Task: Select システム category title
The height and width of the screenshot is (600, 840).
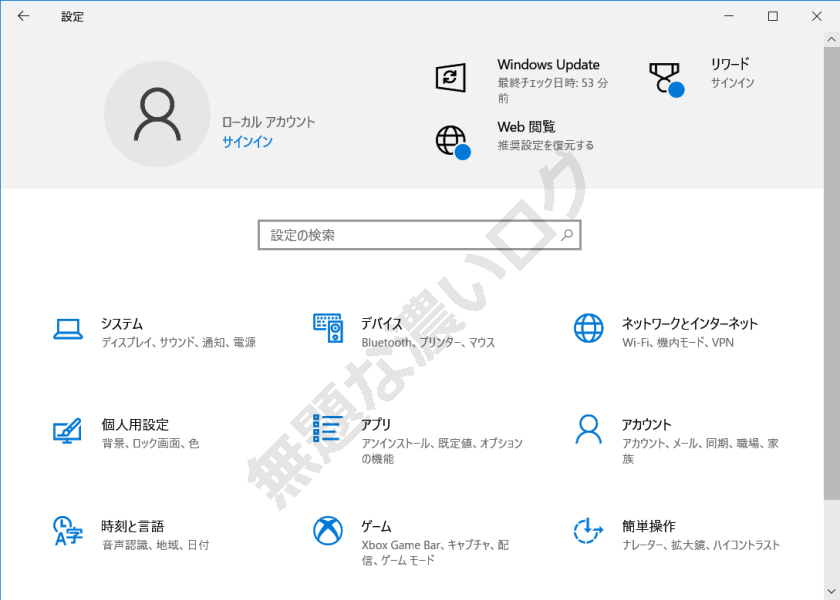Action: [x=122, y=324]
